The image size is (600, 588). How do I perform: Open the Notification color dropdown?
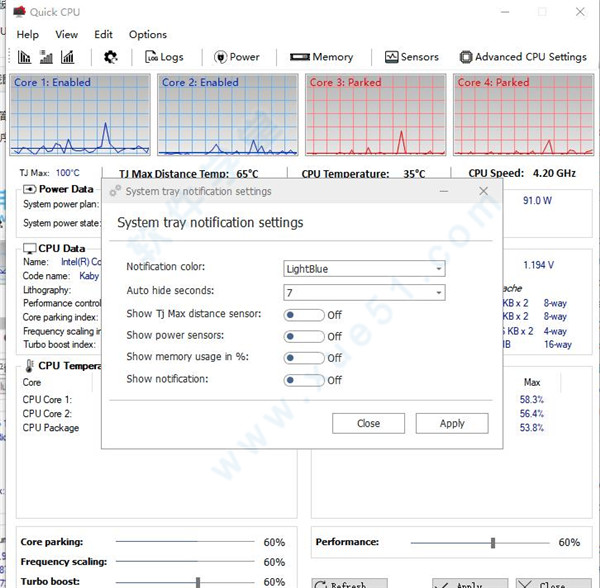(x=364, y=269)
